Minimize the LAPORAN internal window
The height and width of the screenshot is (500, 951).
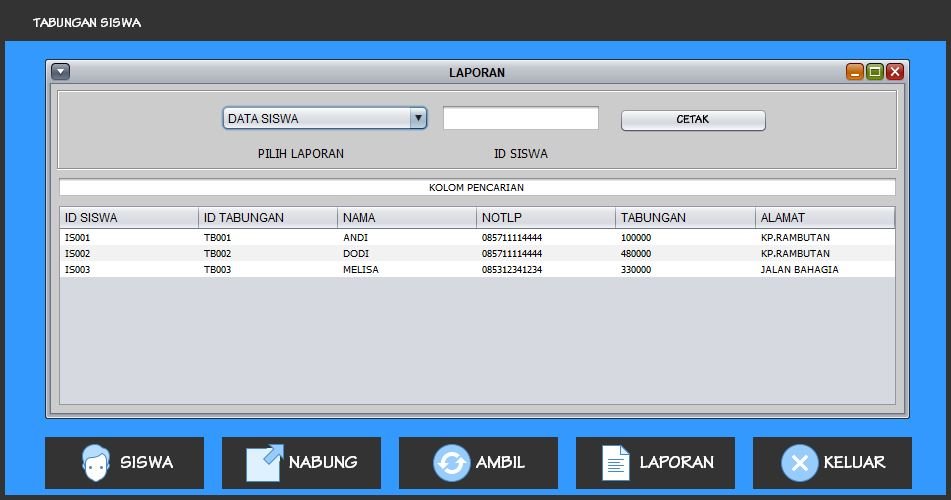coord(855,72)
